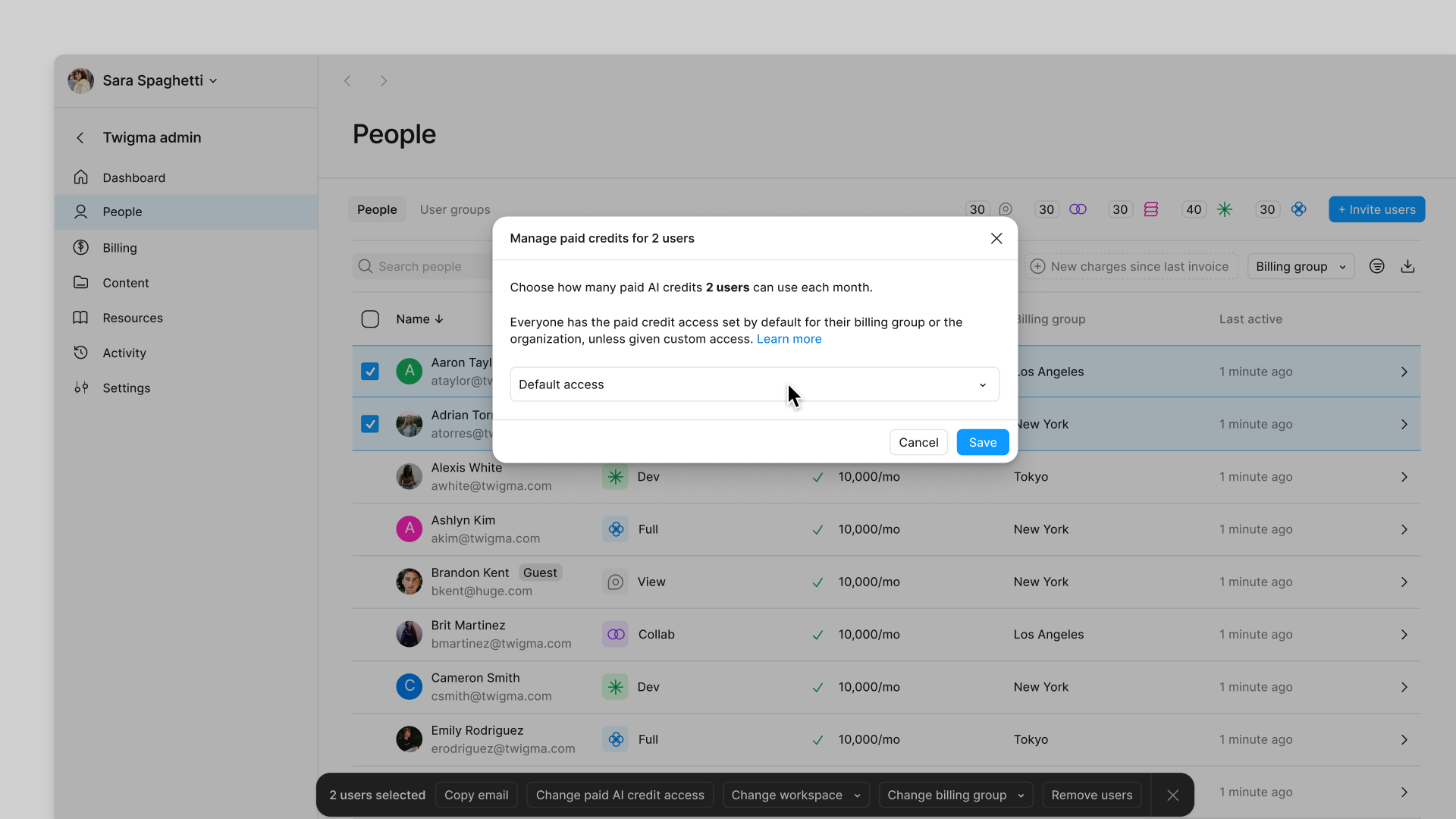This screenshot has height=819, width=1456.
Task: Sort by the Name column header
Action: pyautogui.click(x=419, y=319)
